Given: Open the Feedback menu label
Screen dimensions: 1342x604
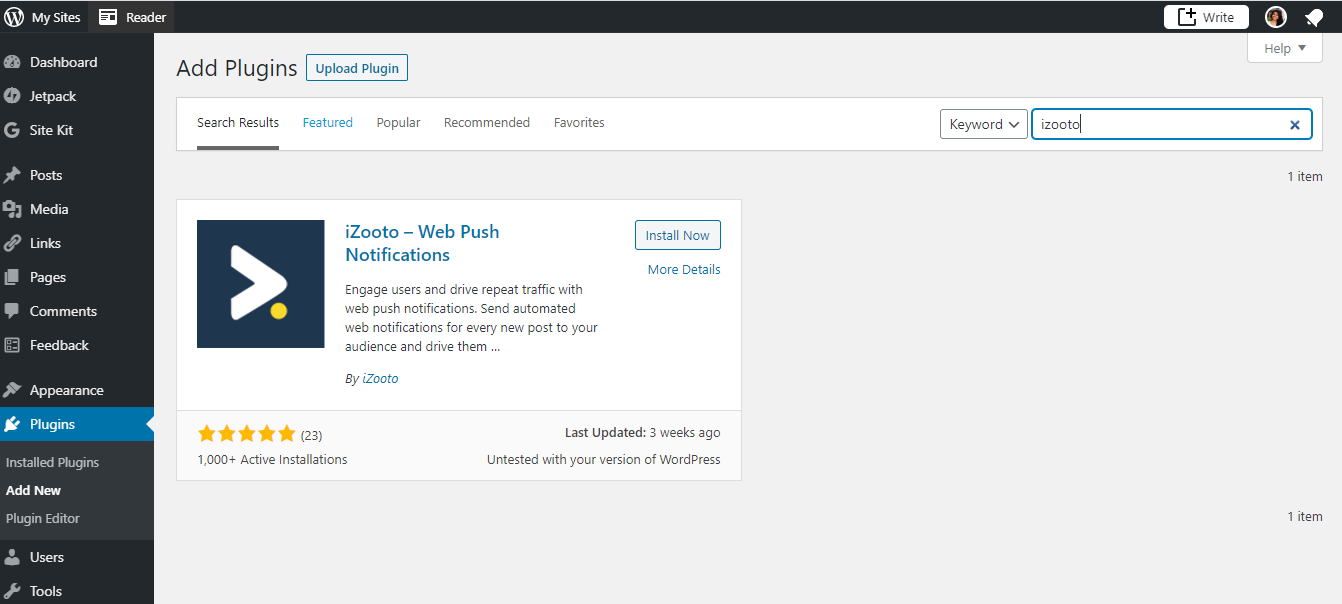Looking at the screenshot, I should click(59, 345).
